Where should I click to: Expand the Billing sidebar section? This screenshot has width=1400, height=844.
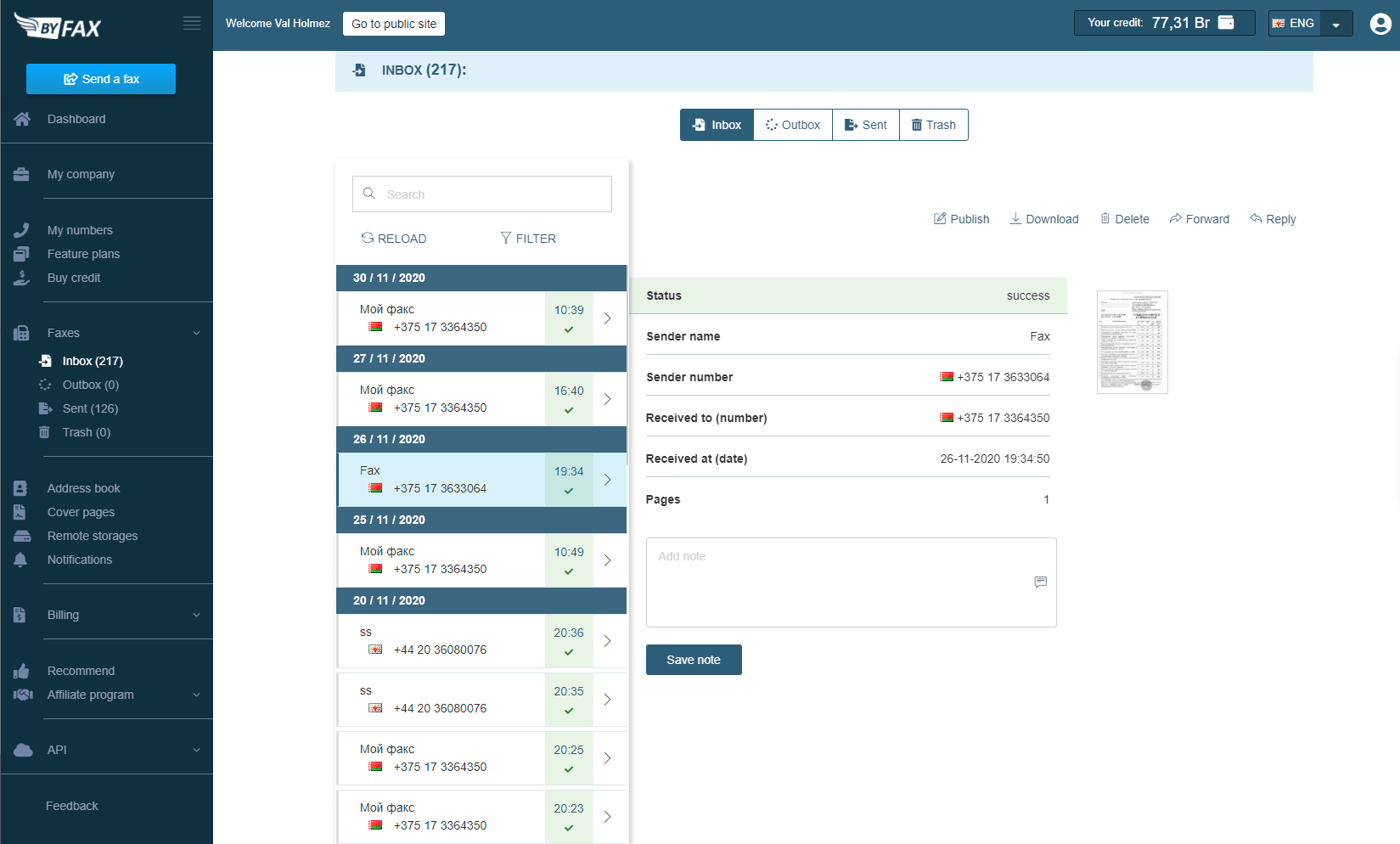pos(196,615)
